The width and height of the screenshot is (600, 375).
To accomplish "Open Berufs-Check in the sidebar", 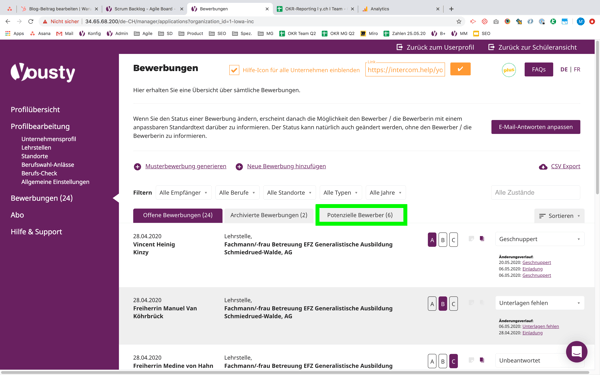I will (39, 173).
